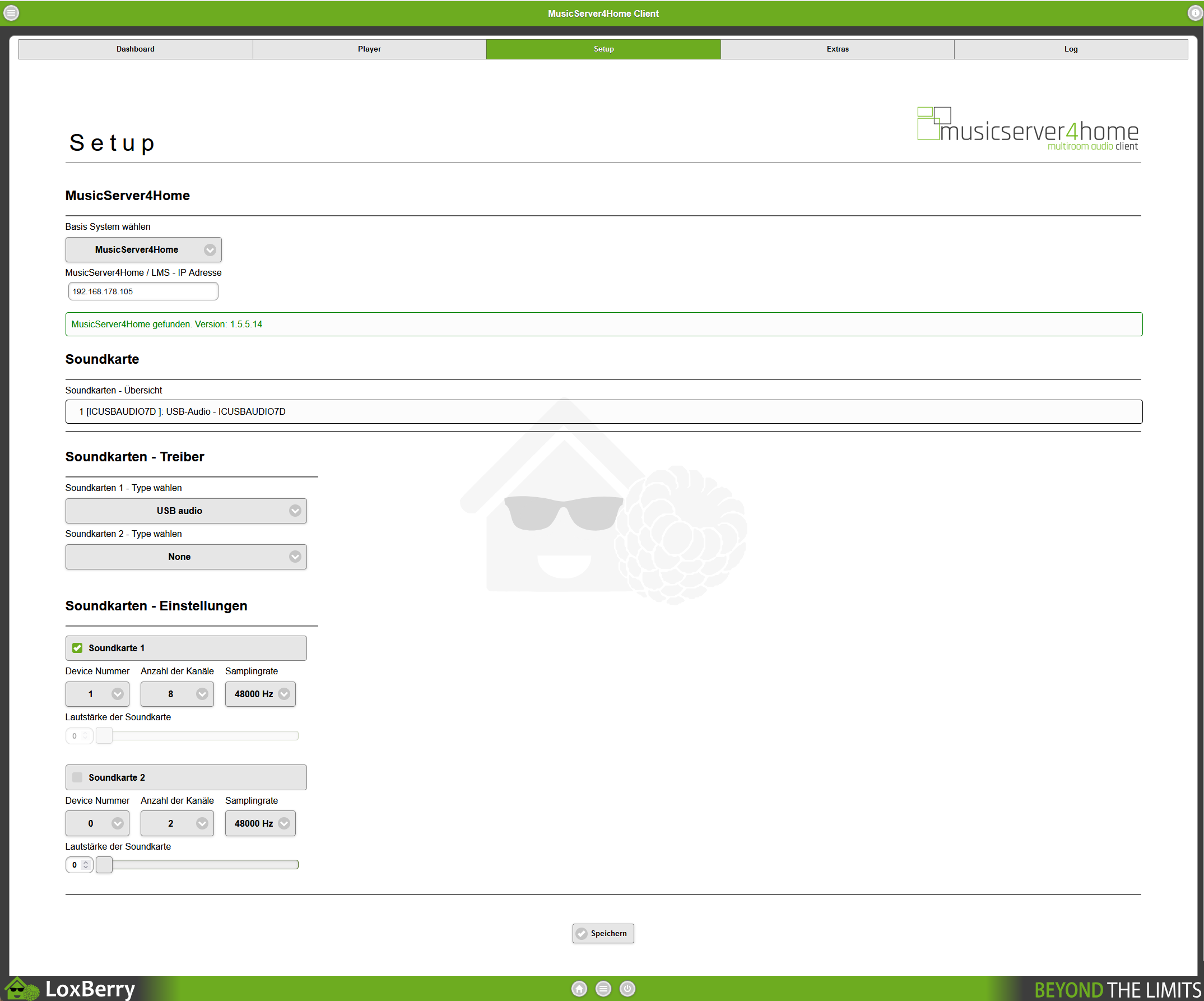Open the Basis System wählen dropdown
1204x1001 pixels.
143,249
